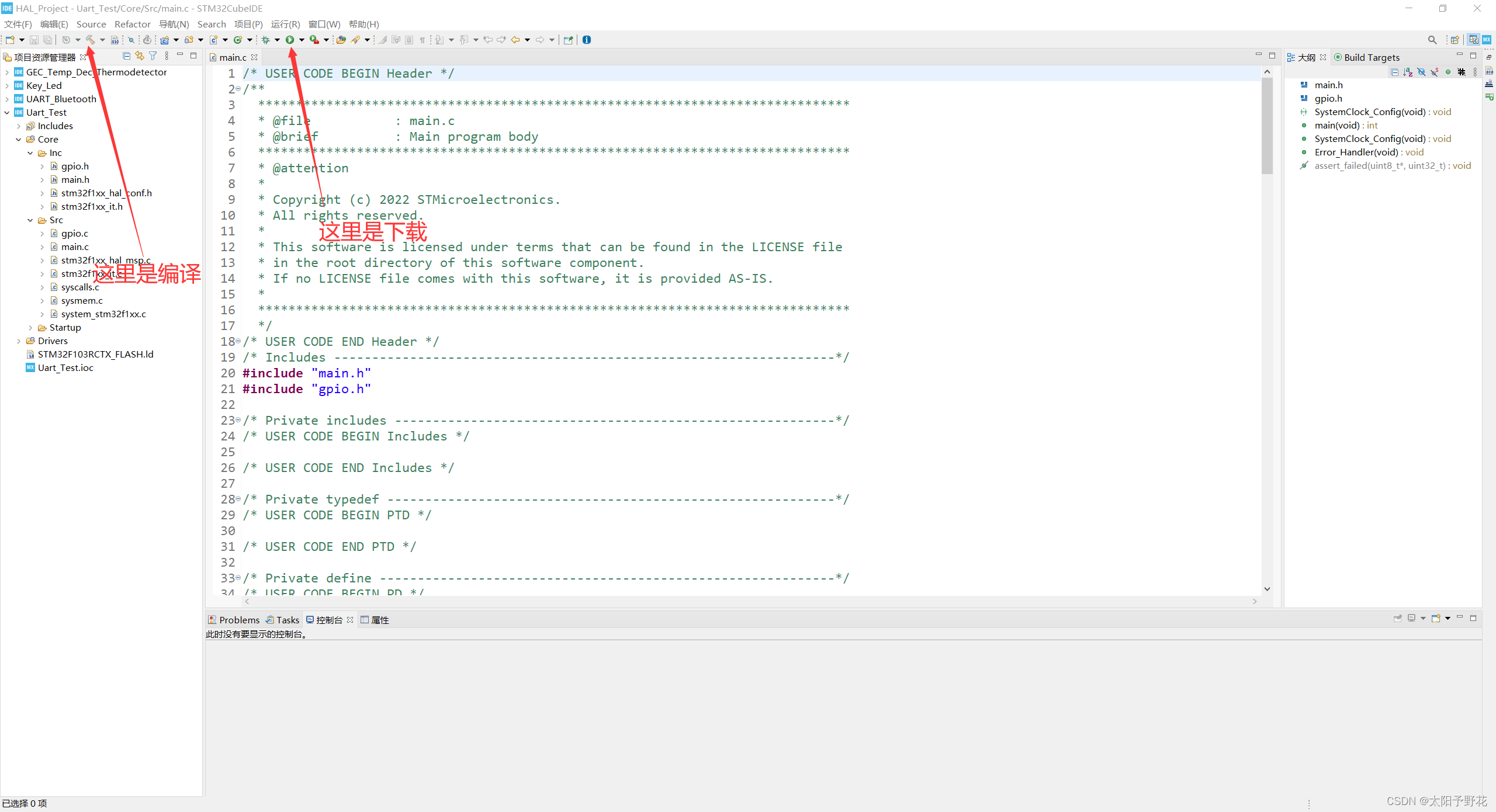The height and width of the screenshot is (812, 1496).
Task: Collapse the Uart_Test project node
Action: coord(7,113)
